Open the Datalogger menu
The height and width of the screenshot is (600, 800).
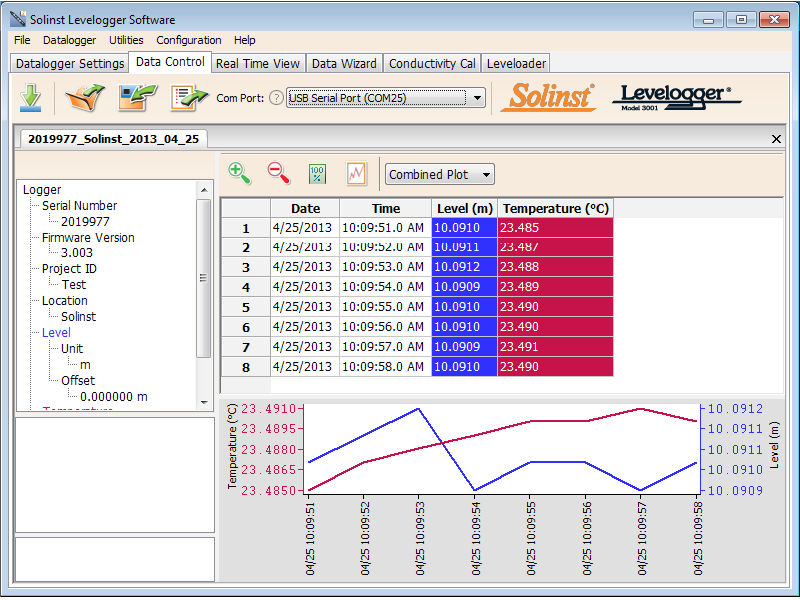tap(69, 40)
